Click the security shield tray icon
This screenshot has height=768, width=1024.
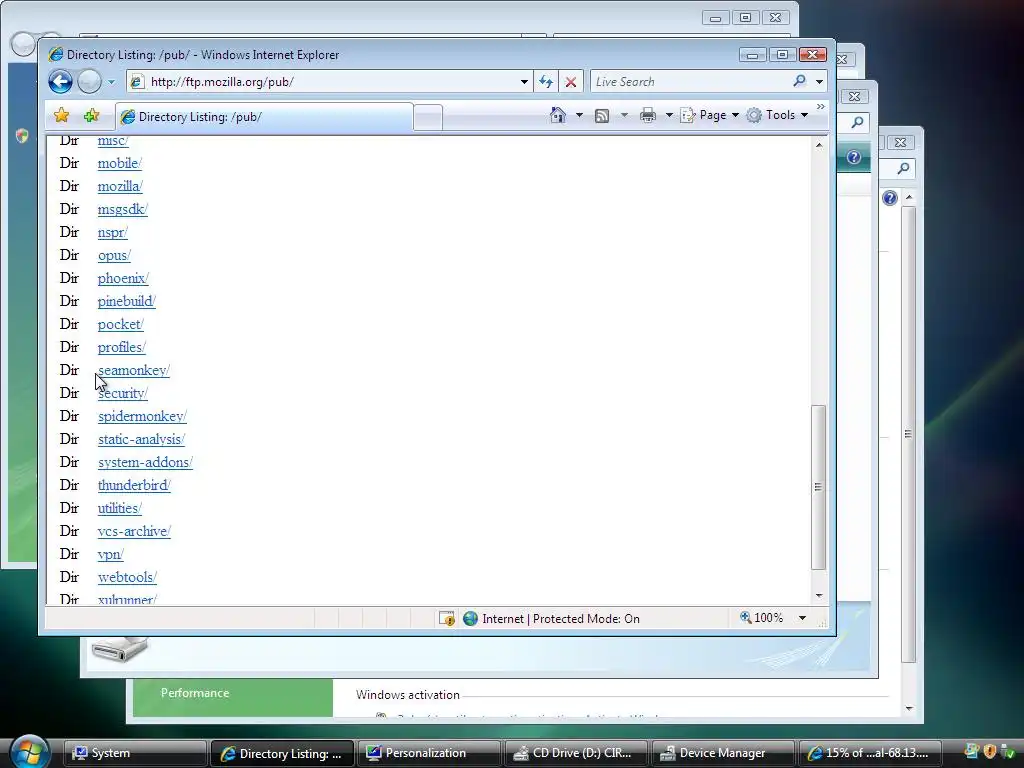(989, 752)
